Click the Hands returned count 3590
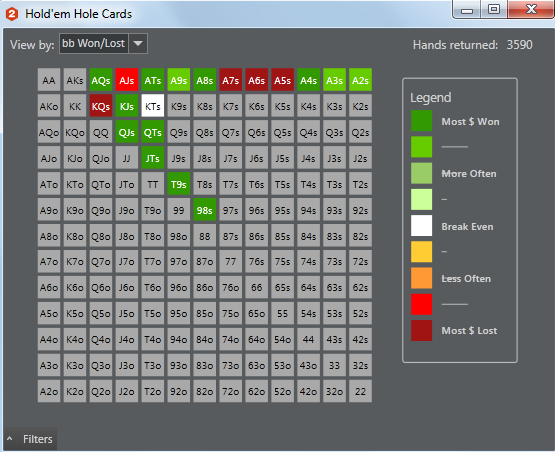This screenshot has width=555, height=452. pyautogui.click(x=519, y=45)
